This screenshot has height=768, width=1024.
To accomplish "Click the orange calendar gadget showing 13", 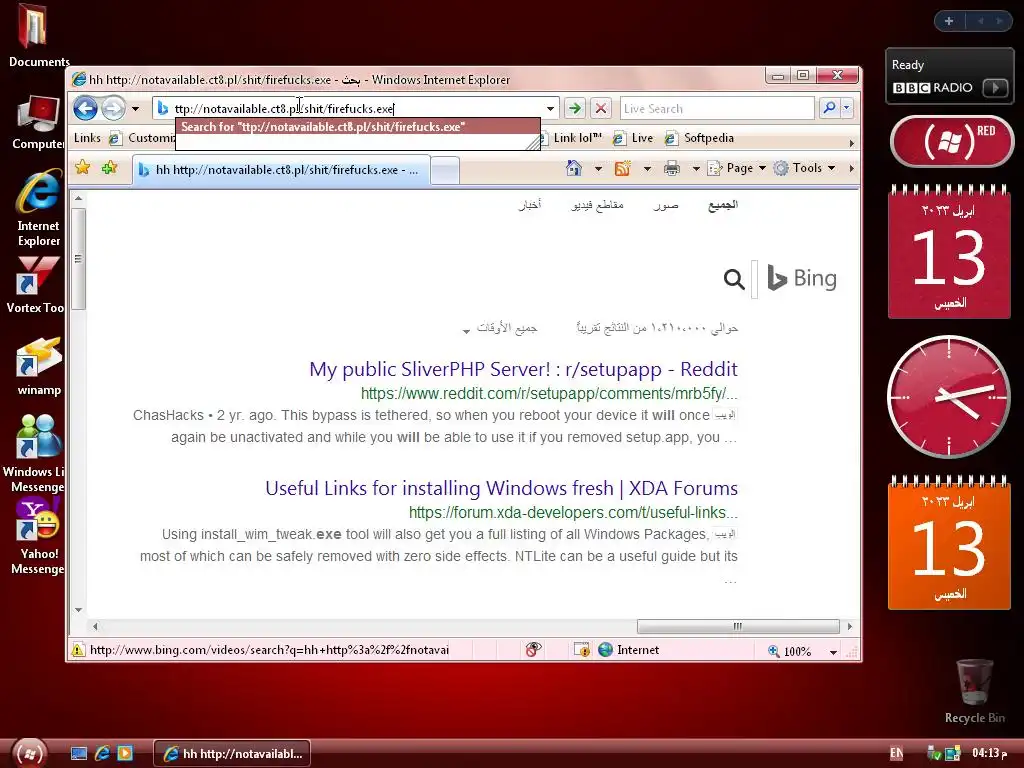I will 949,543.
